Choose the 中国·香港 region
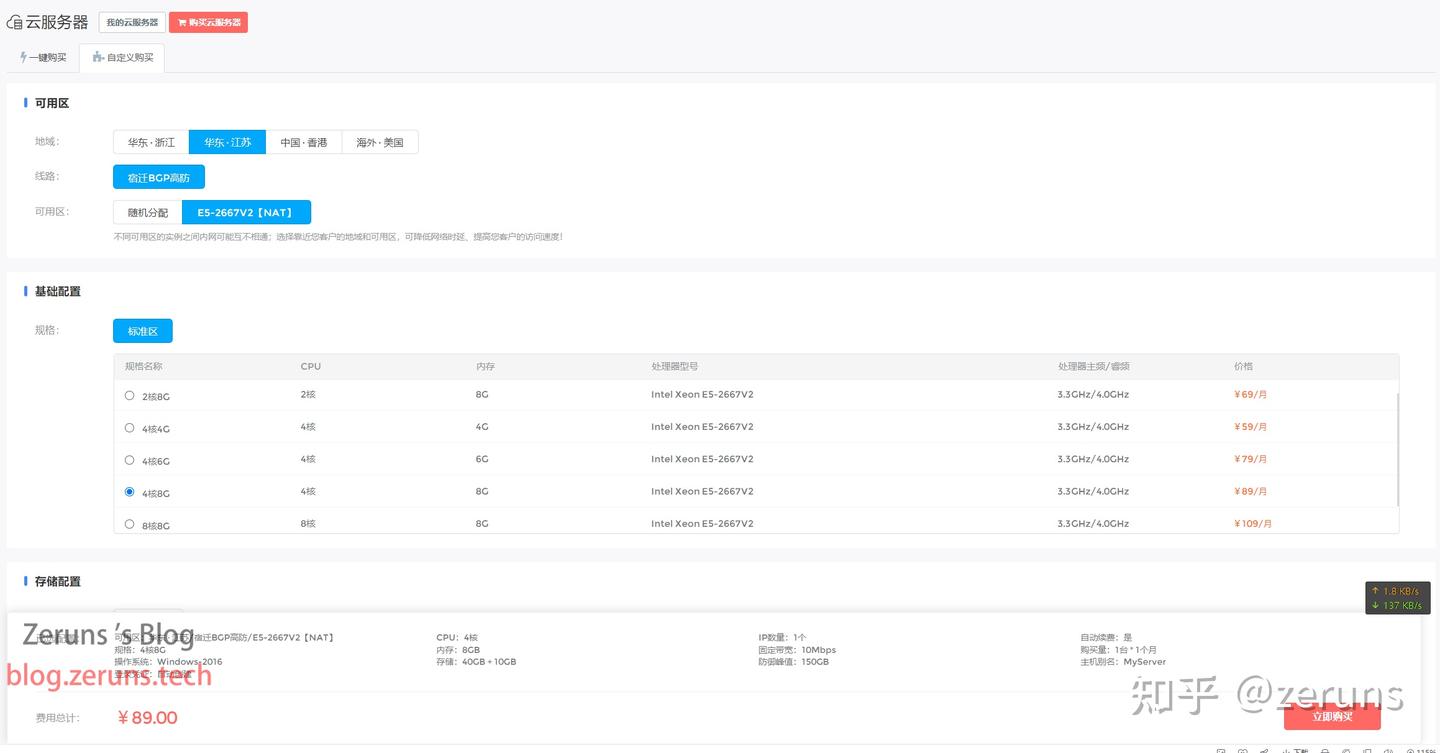The height and width of the screenshot is (753, 1440). point(304,142)
